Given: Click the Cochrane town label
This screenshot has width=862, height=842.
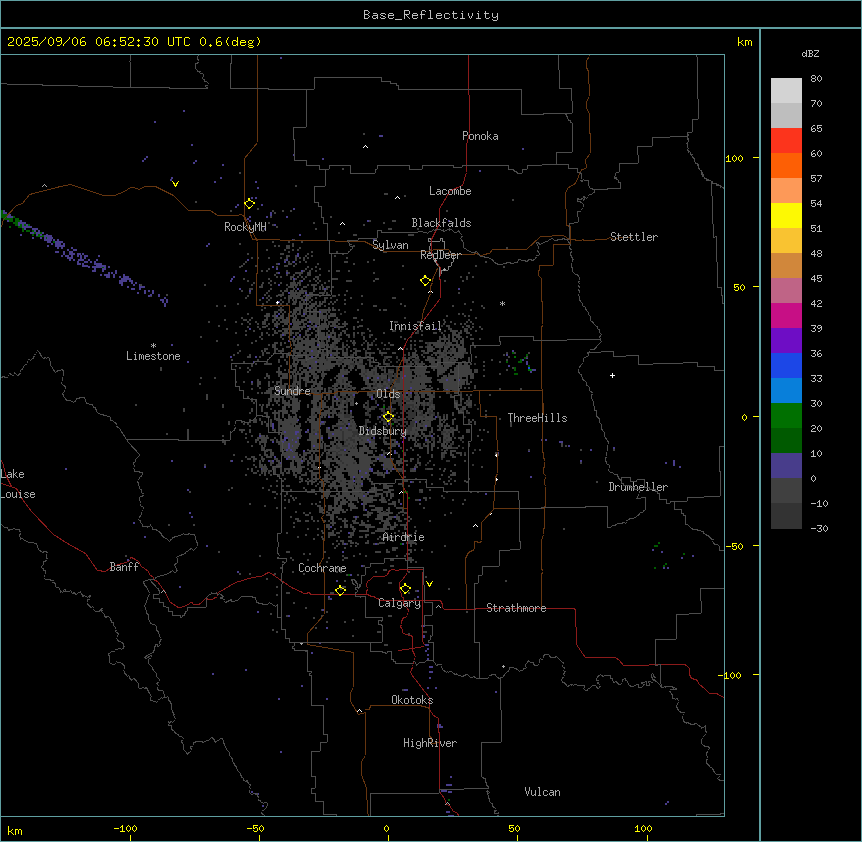Looking at the screenshot, I should pos(322,568).
